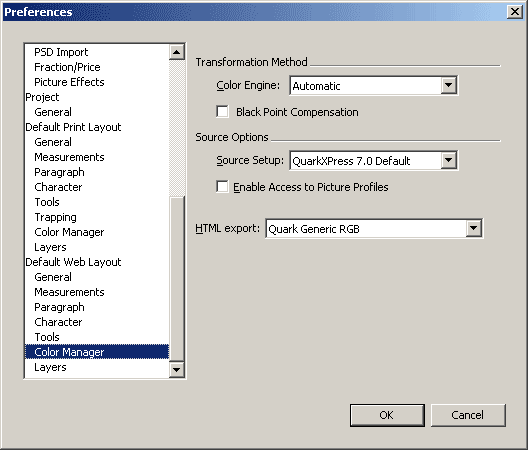This screenshot has height=450, width=528.
Task: Close the Preferences dialog with X
Action: (515, 12)
